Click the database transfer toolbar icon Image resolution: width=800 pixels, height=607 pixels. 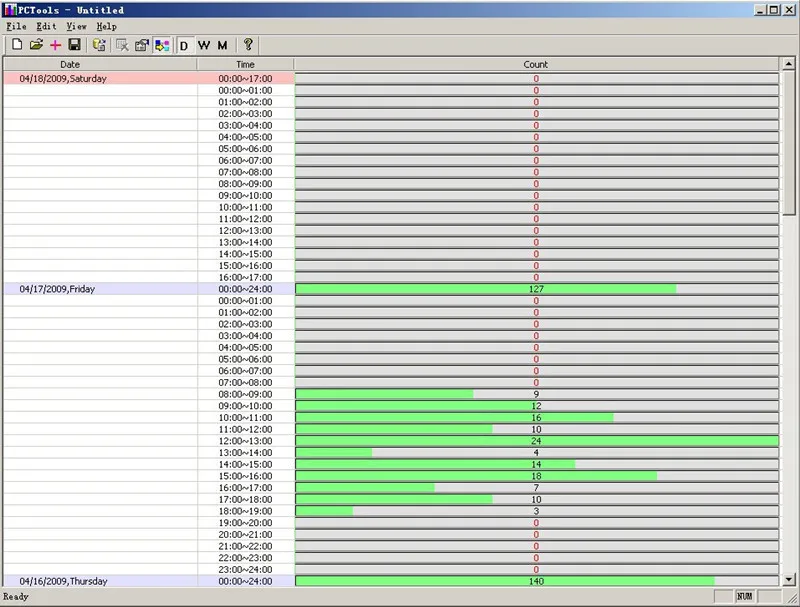pyautogui.click(x=99, y=45)
